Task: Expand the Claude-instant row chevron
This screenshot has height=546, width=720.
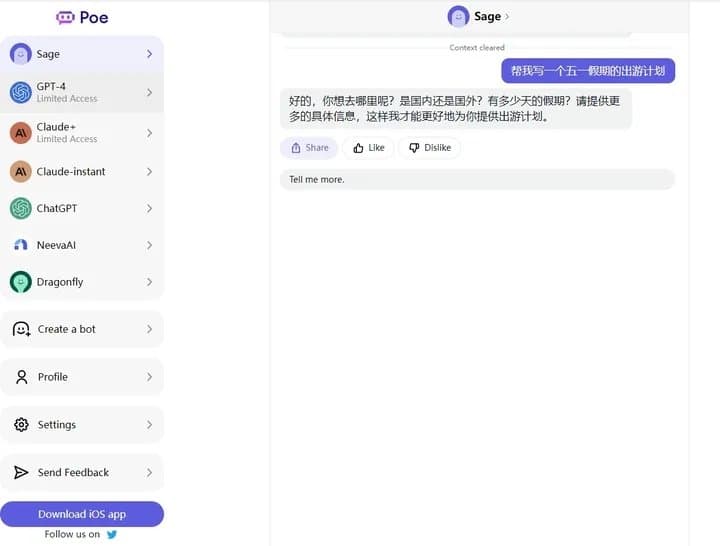Action: pos(149,172)
